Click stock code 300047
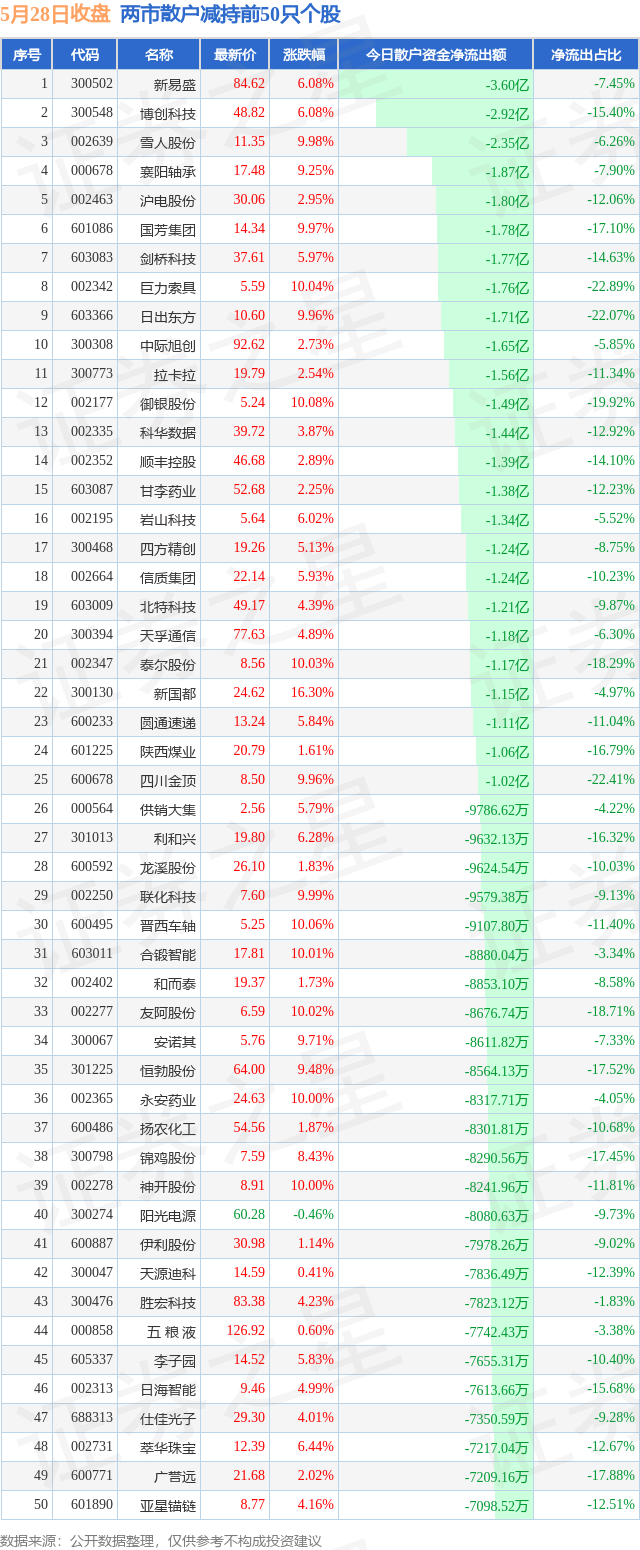This screenshot has height=1550, width=640. 92,1273
